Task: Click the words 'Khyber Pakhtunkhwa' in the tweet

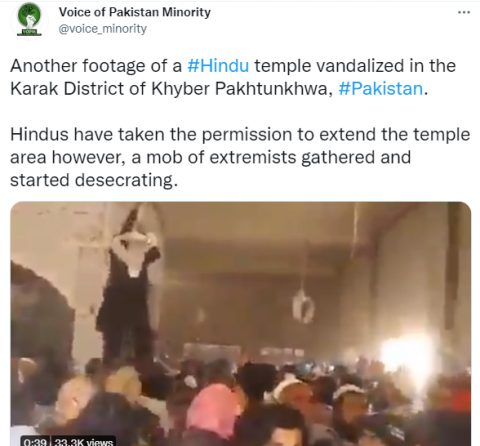Action: click(x=240, y=89)
